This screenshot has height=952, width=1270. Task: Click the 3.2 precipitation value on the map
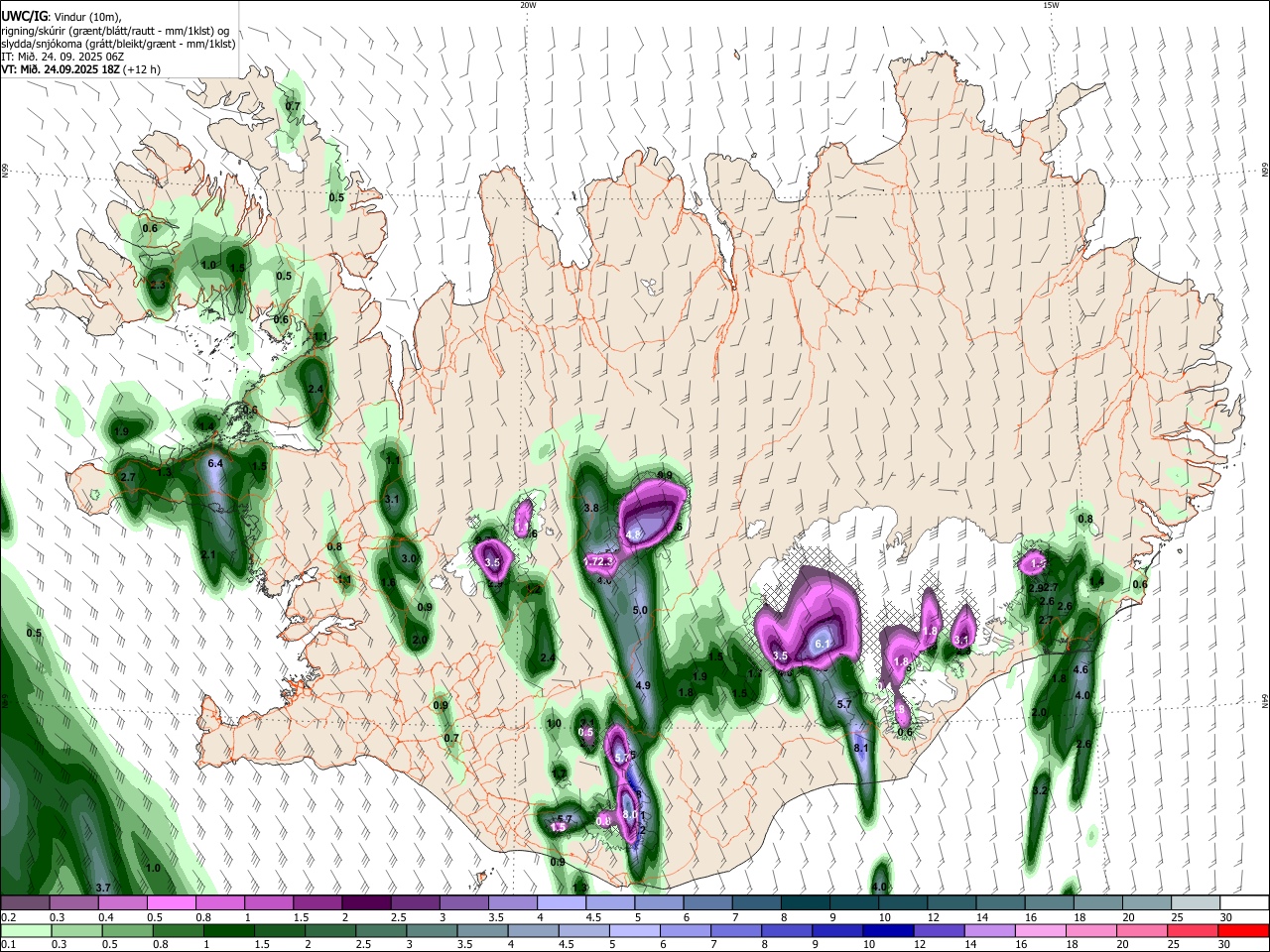click(1040, 790)
